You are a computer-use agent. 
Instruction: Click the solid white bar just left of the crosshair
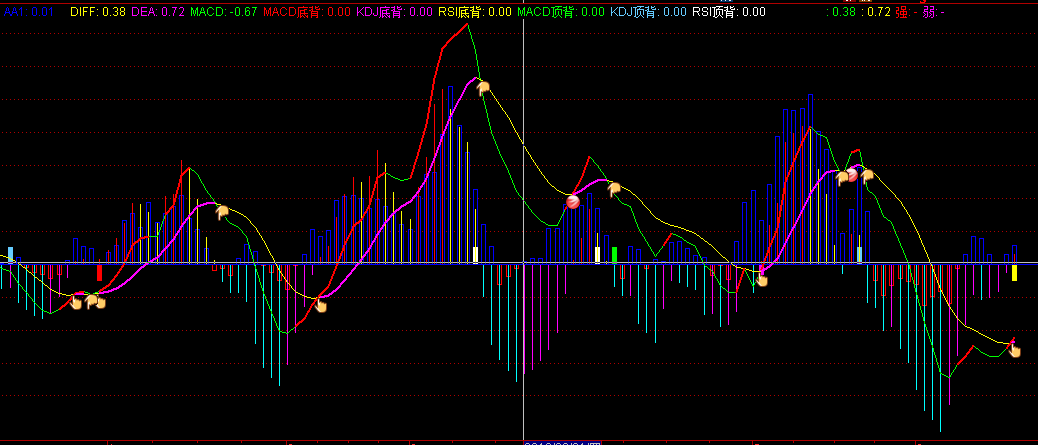pos(476,254)
